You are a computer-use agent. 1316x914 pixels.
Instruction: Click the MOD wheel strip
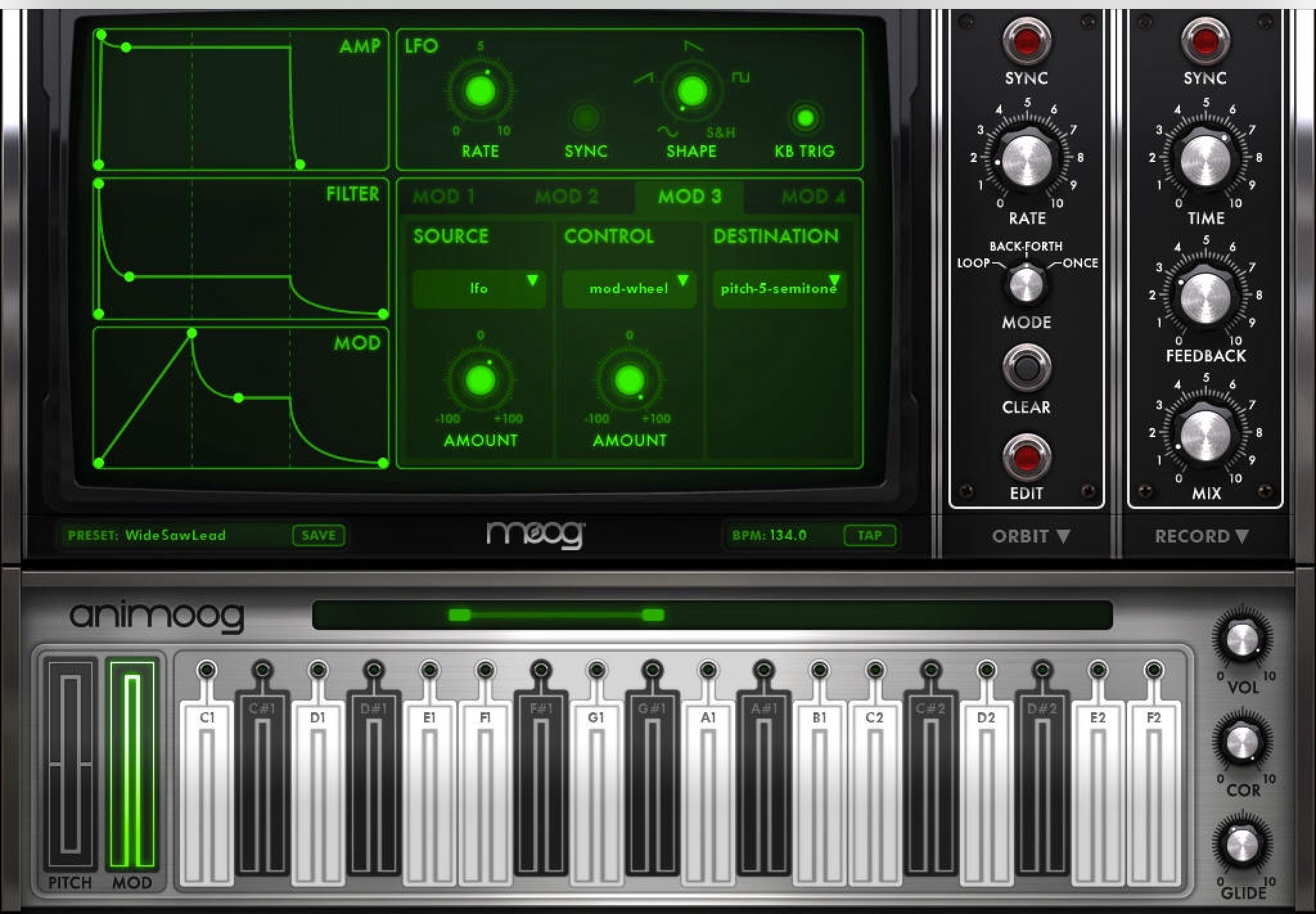click(132, 765)
